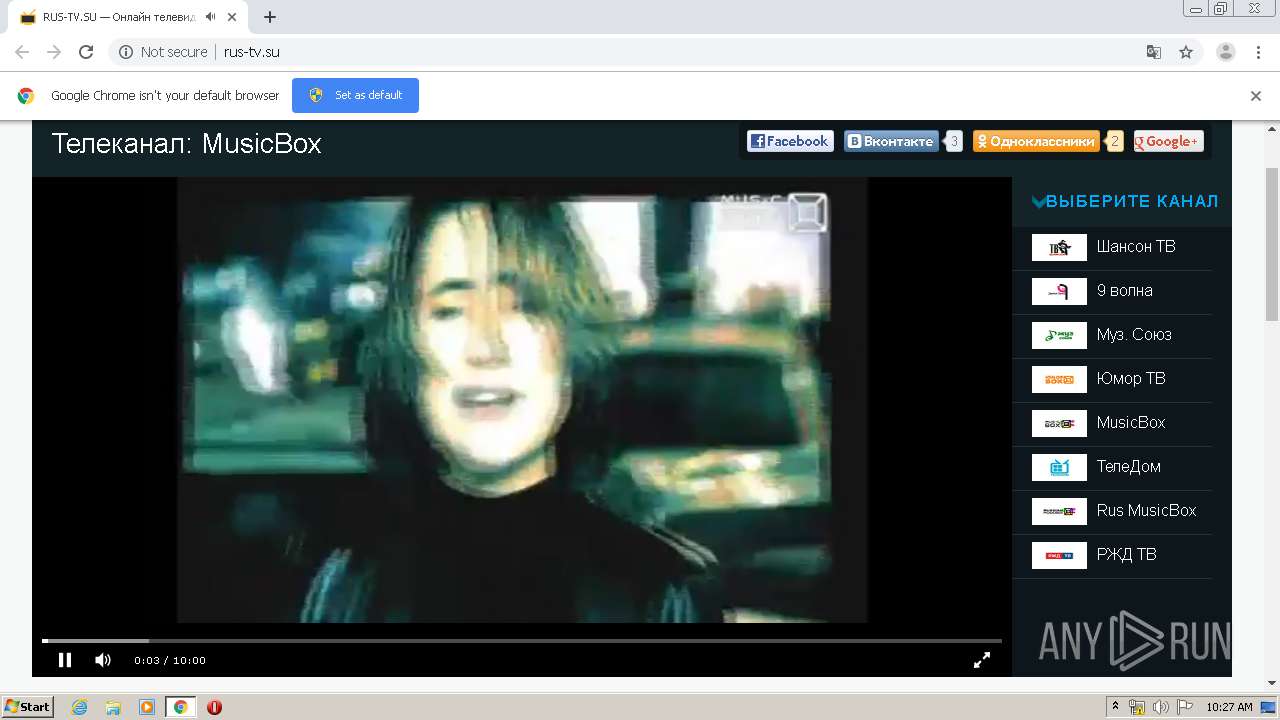Open the Юмор ТВ channel logo
The width and height of the screenshot is (1280, 720).
click(1059, 379)
